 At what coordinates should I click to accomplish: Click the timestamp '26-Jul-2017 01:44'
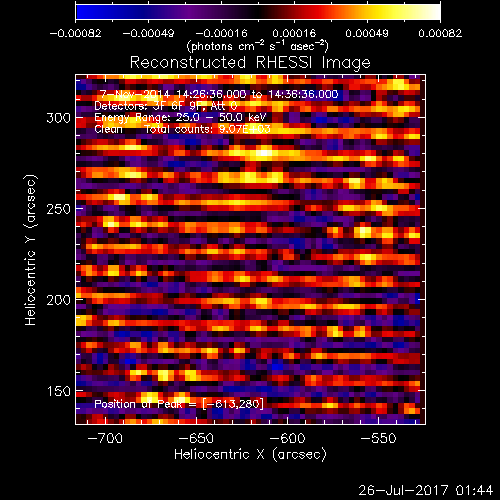[x=426, y=490]
